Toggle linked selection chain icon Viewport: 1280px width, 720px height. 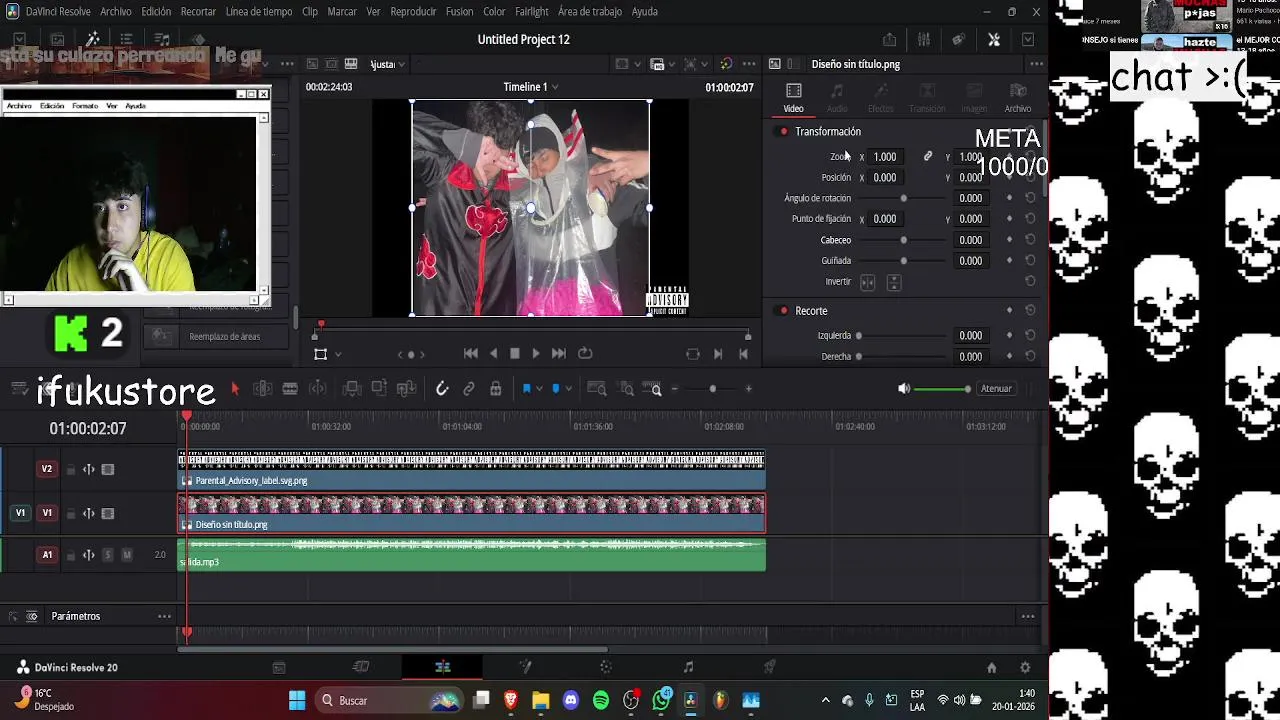[x=469, y=389]
